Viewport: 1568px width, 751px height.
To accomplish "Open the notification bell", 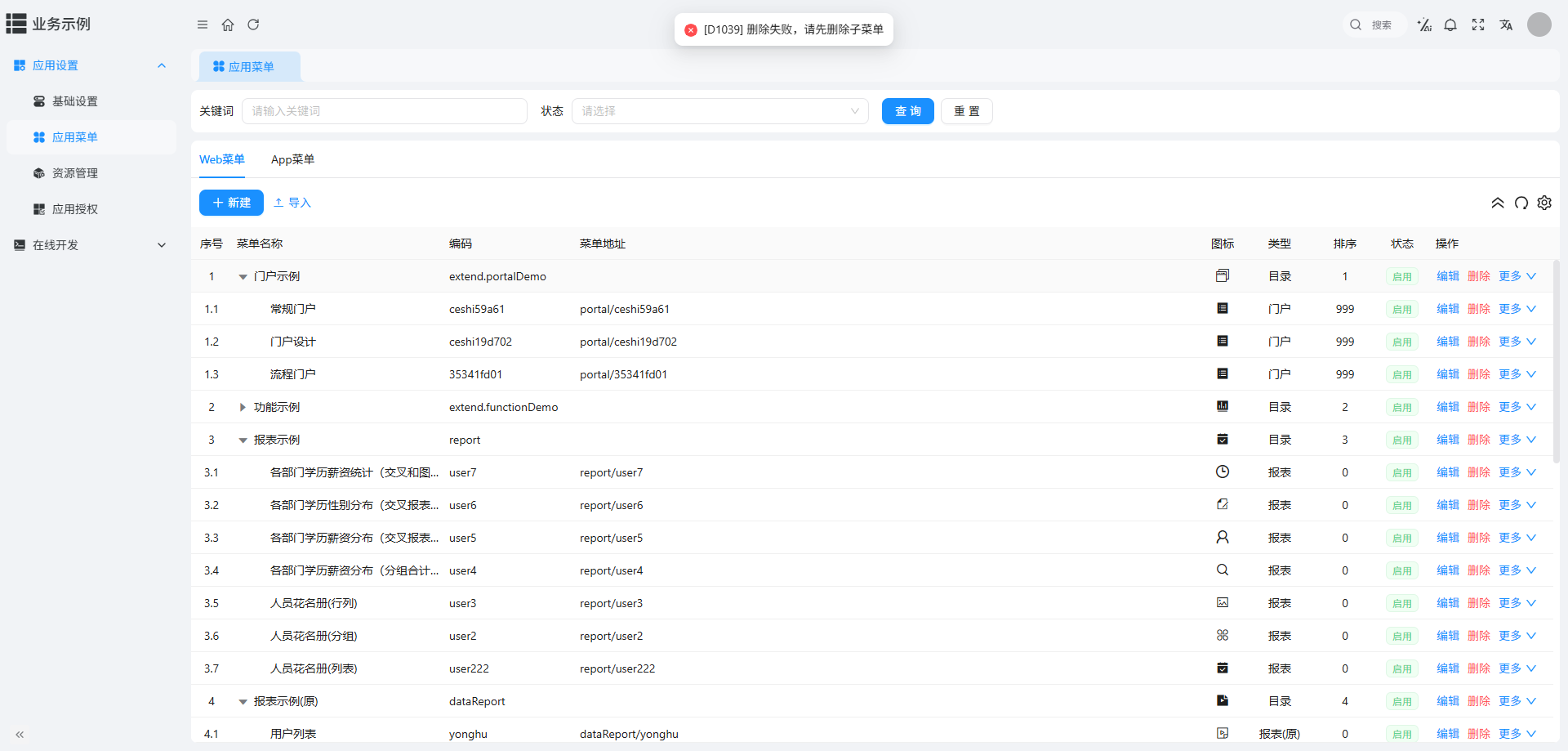I will pos(1450,25).
